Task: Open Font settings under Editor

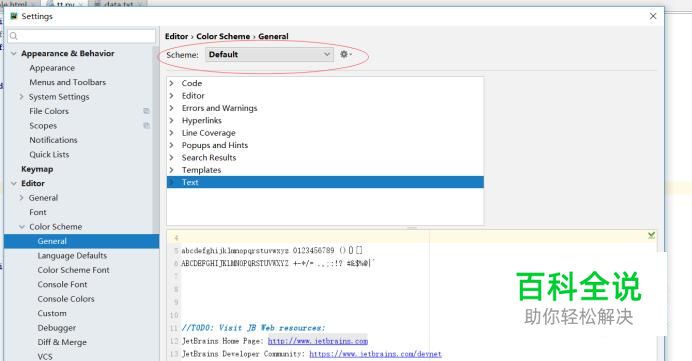Action: [x=38, y=212]
